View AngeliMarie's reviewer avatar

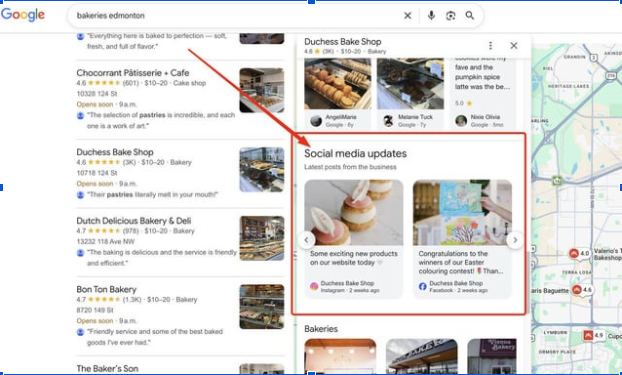pyautogui.click(x=316, y=121)
